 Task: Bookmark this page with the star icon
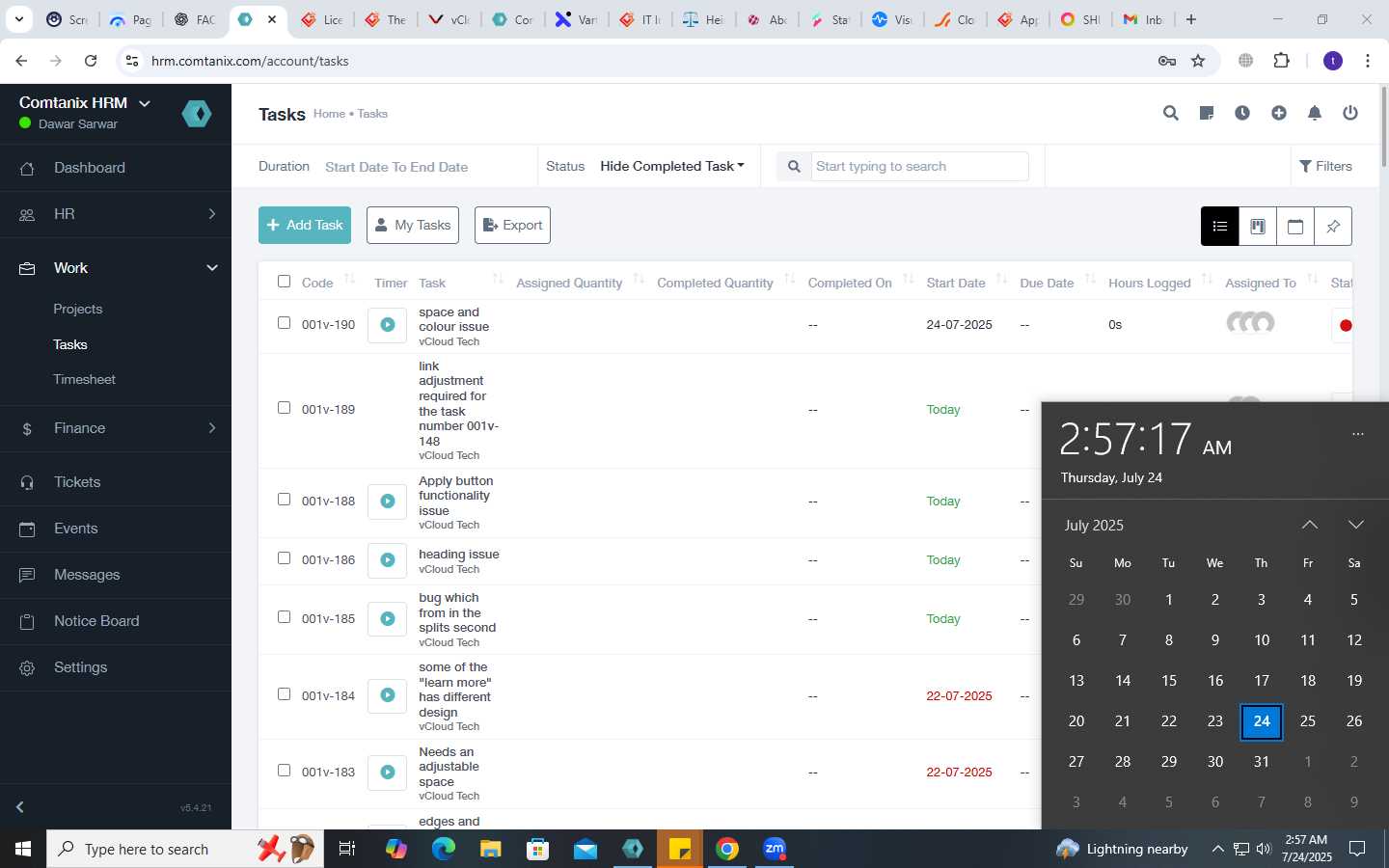[1198, 61]
